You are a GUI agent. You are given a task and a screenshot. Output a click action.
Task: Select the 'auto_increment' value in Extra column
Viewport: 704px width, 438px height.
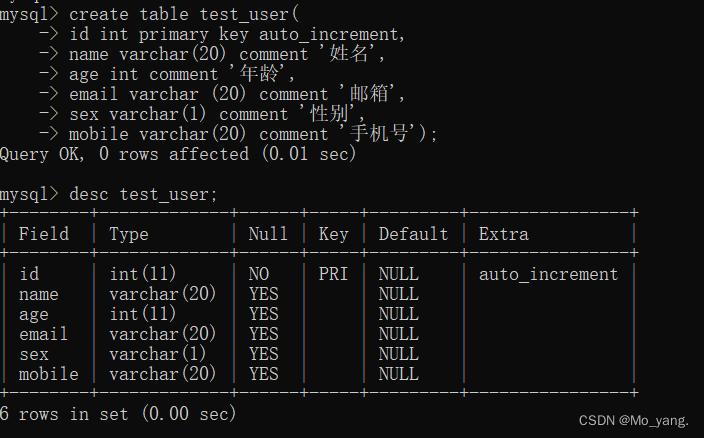coord(548,274)
